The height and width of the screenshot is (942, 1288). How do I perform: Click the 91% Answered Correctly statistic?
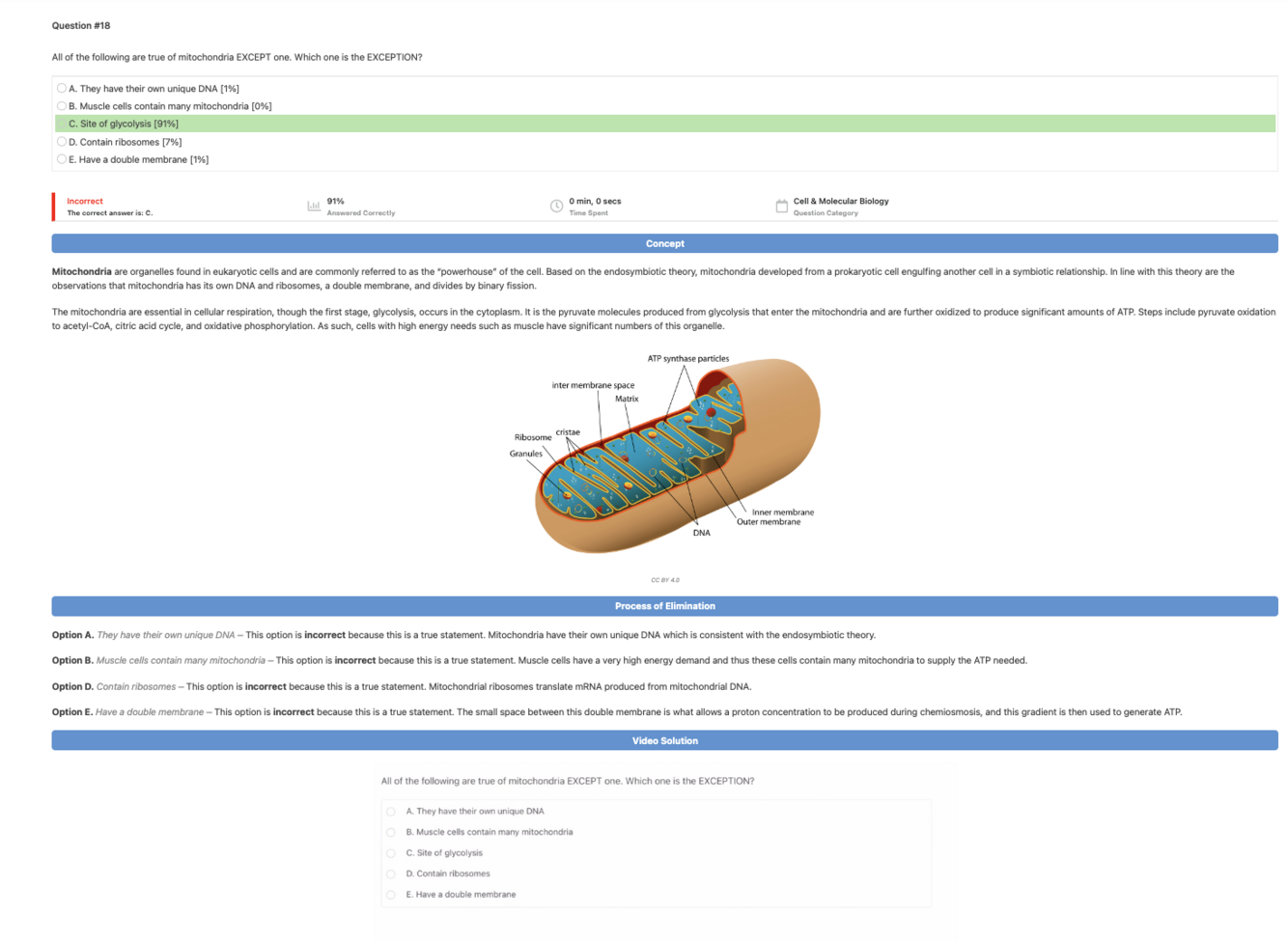coord(360,207)
